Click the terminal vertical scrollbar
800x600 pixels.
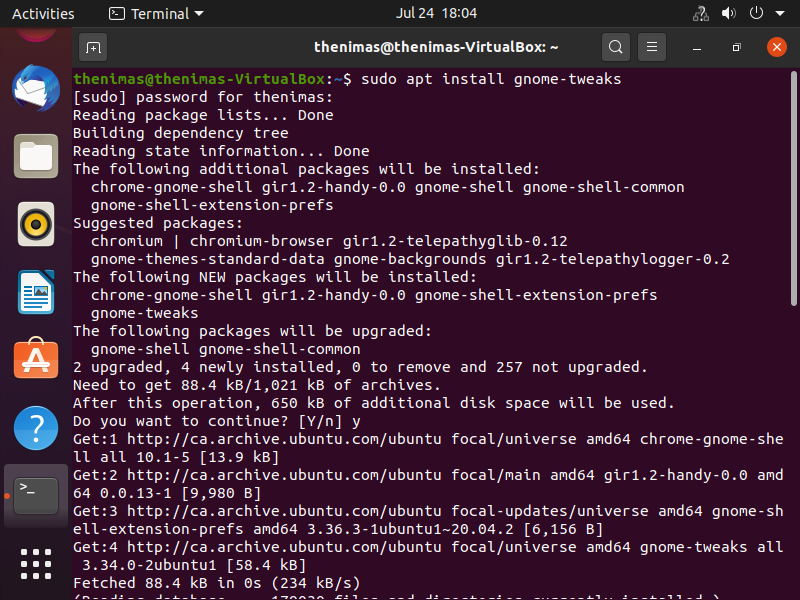pyautogui.click(x=793, y=188)
